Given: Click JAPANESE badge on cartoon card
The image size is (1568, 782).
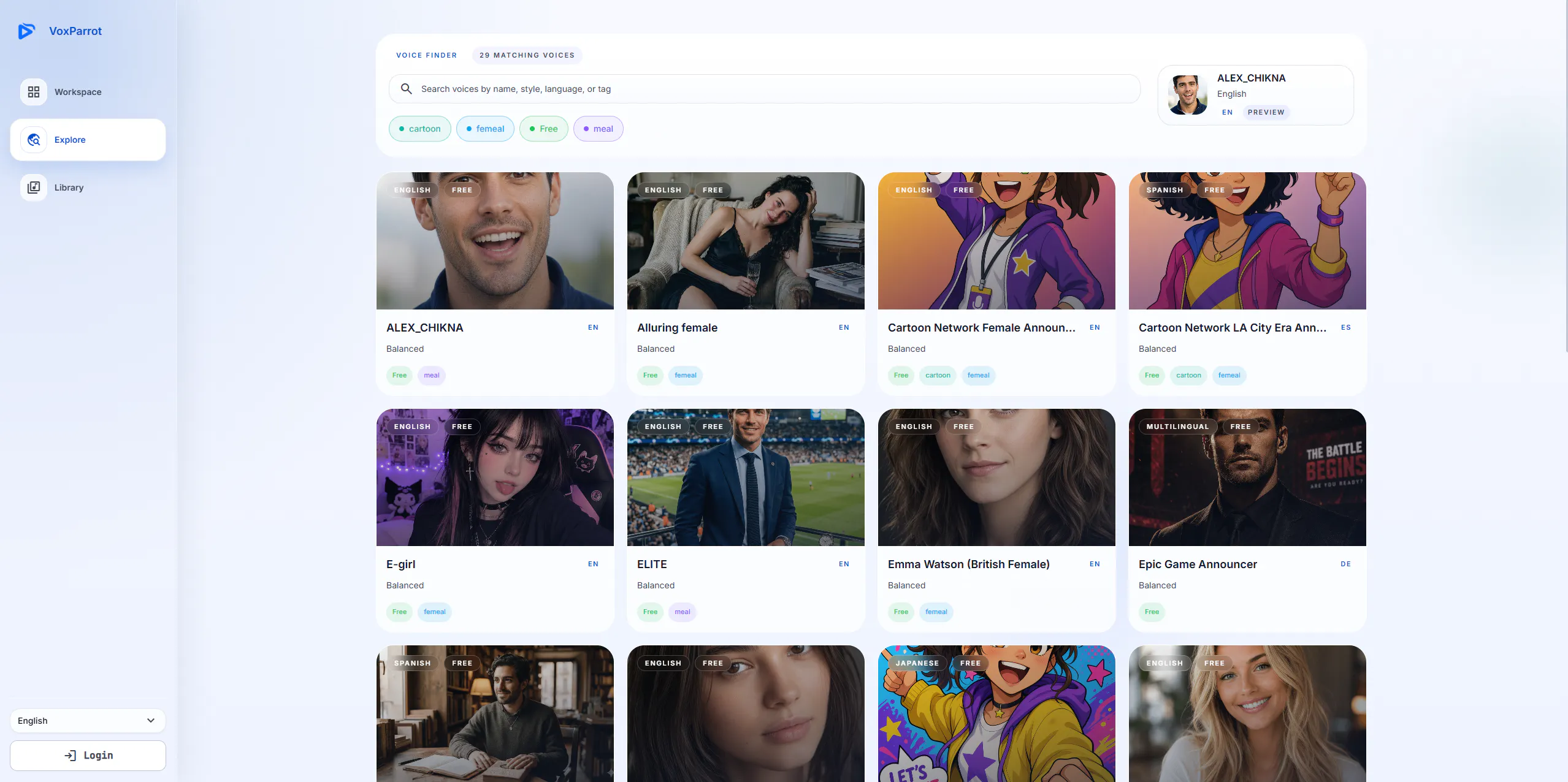Looking at the screenshot, I should tap(917, 663).
